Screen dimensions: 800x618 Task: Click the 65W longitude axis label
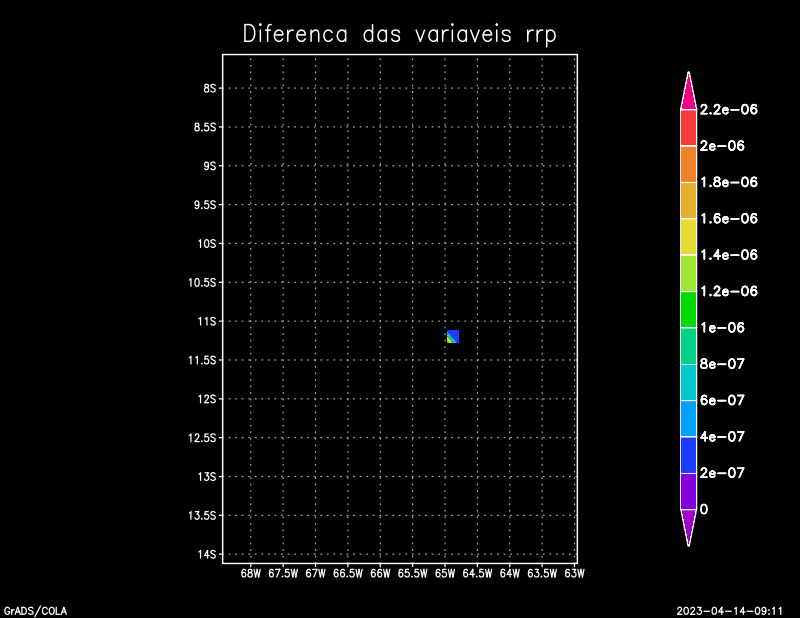[445, 574]
